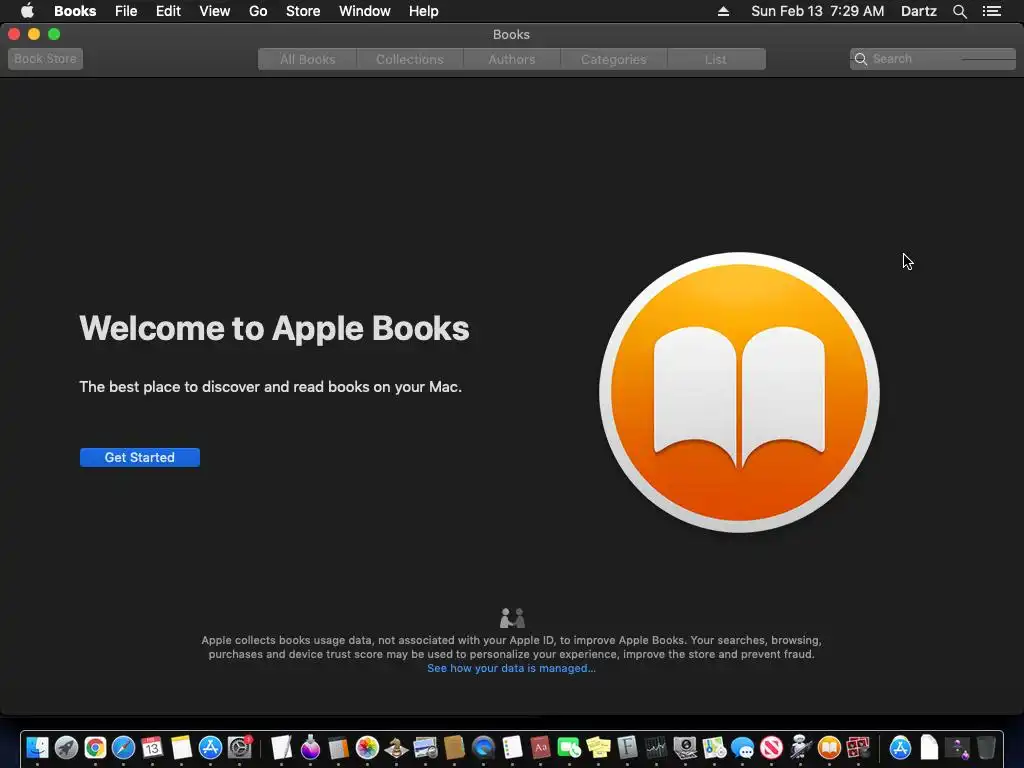1024x768 pixels.
Task: Open Maps icon in the dock
Action: click(714, 748)
